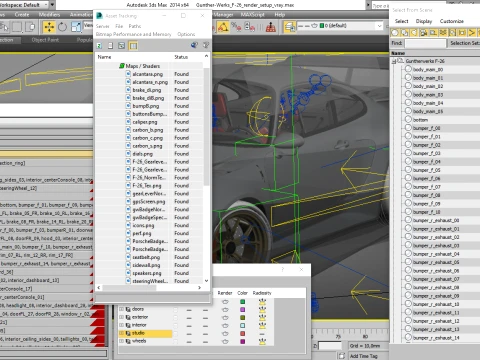Toggle render teapot for studio layer
Viewport: 480px width, 360px height.
225,333
